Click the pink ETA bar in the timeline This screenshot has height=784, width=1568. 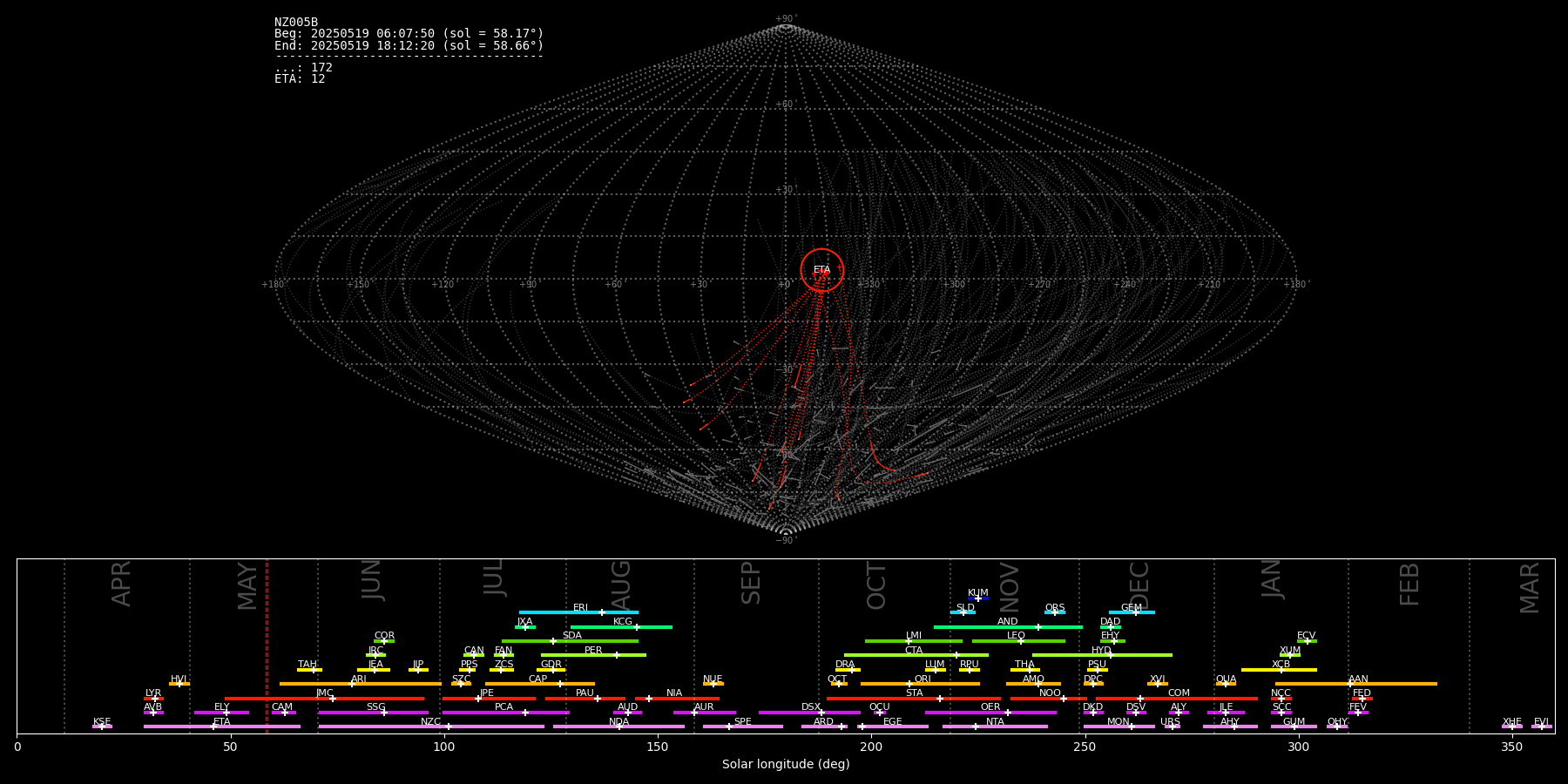click(x=222, y=727)
